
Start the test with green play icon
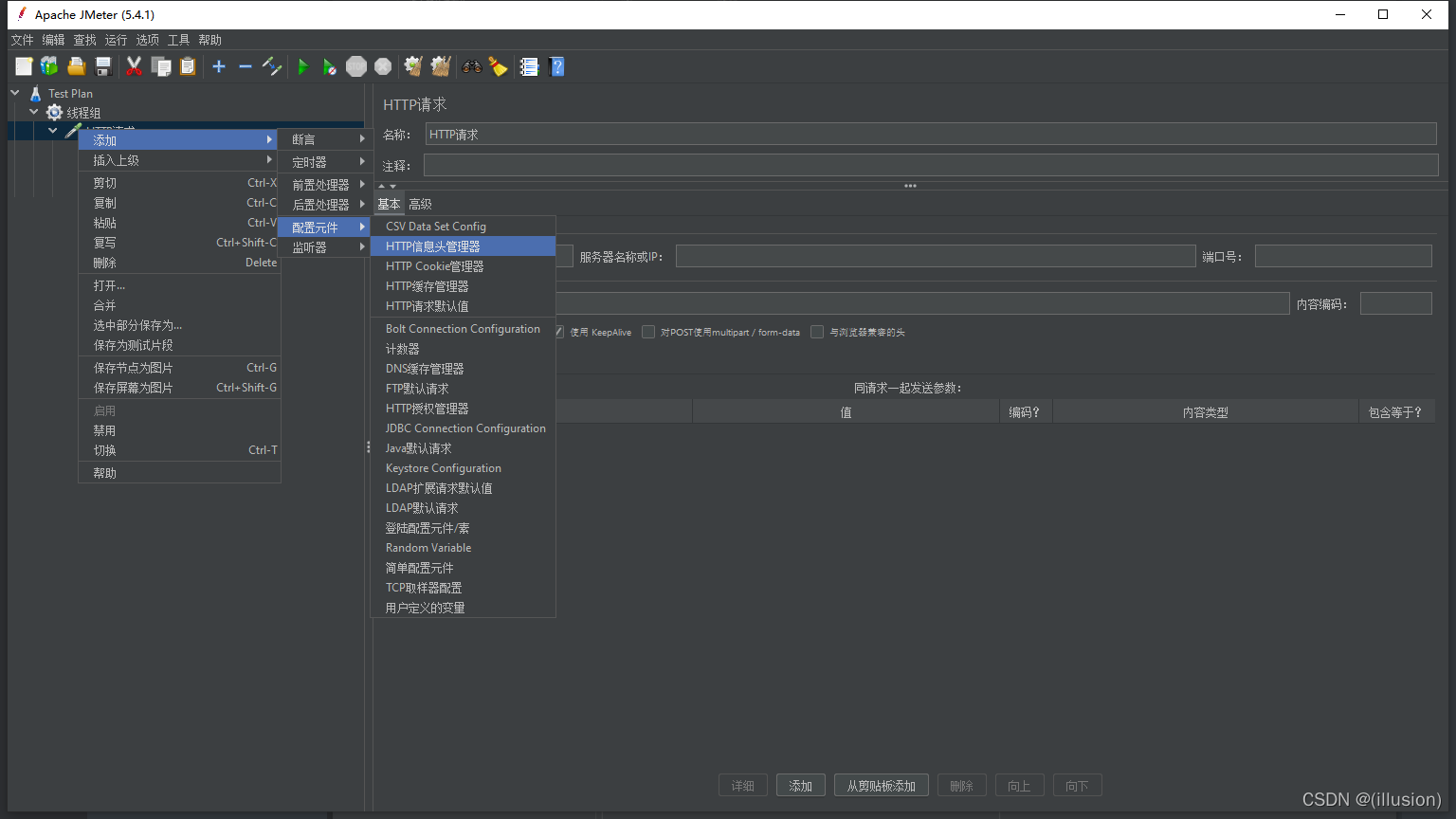coord(303,66)
